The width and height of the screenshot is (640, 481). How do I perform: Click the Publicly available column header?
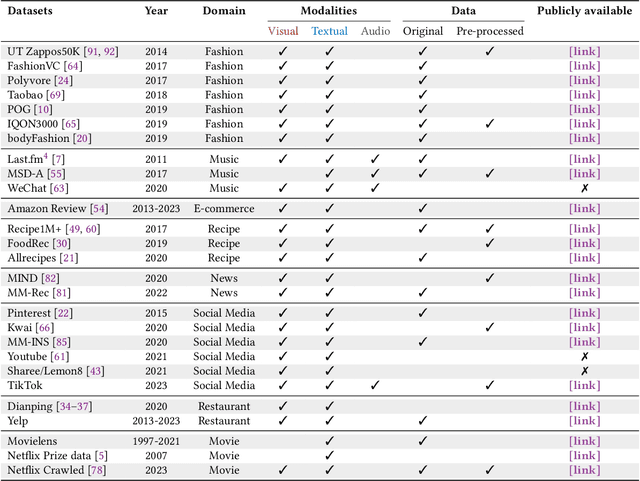click(584, 11)
